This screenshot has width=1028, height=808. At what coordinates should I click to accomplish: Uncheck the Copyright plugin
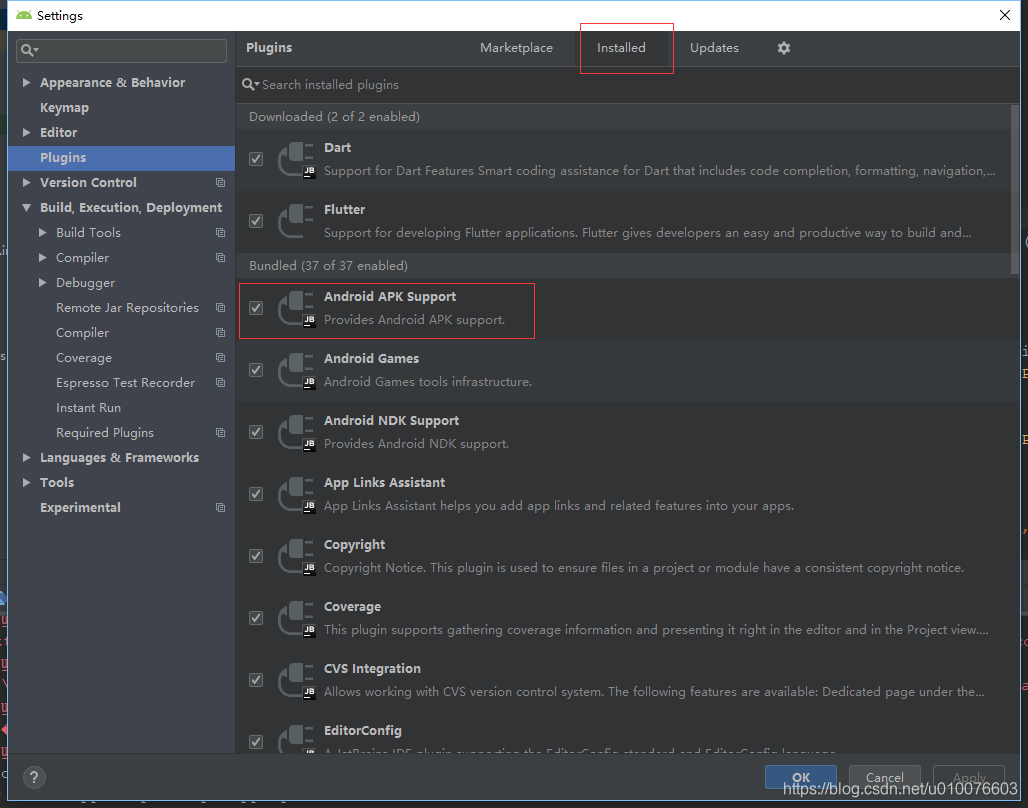256,556
